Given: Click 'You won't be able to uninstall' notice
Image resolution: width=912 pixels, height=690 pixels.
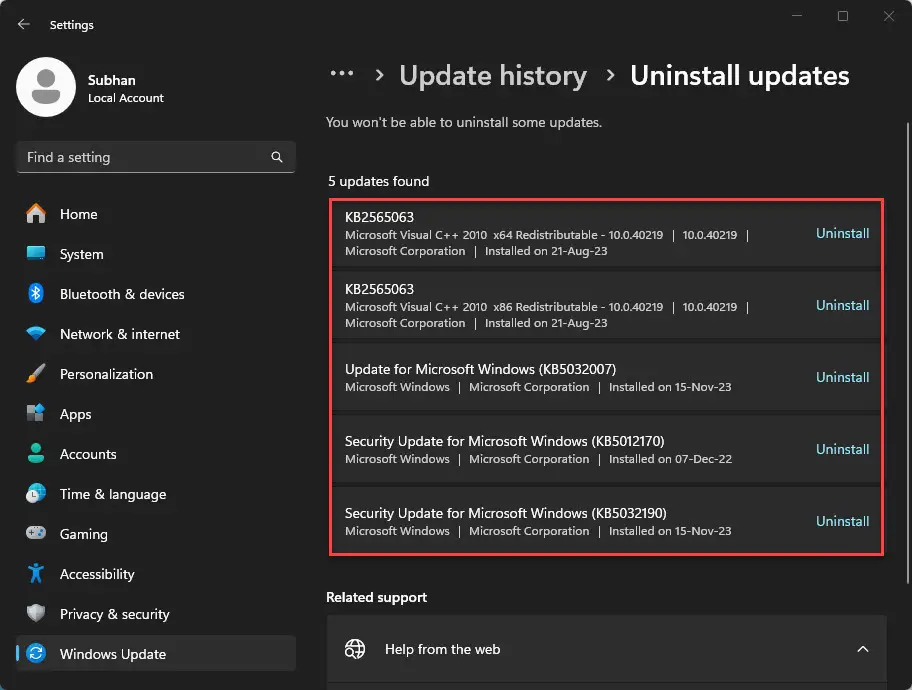Looking at the screenshot, I should click(x=464, y=122).
